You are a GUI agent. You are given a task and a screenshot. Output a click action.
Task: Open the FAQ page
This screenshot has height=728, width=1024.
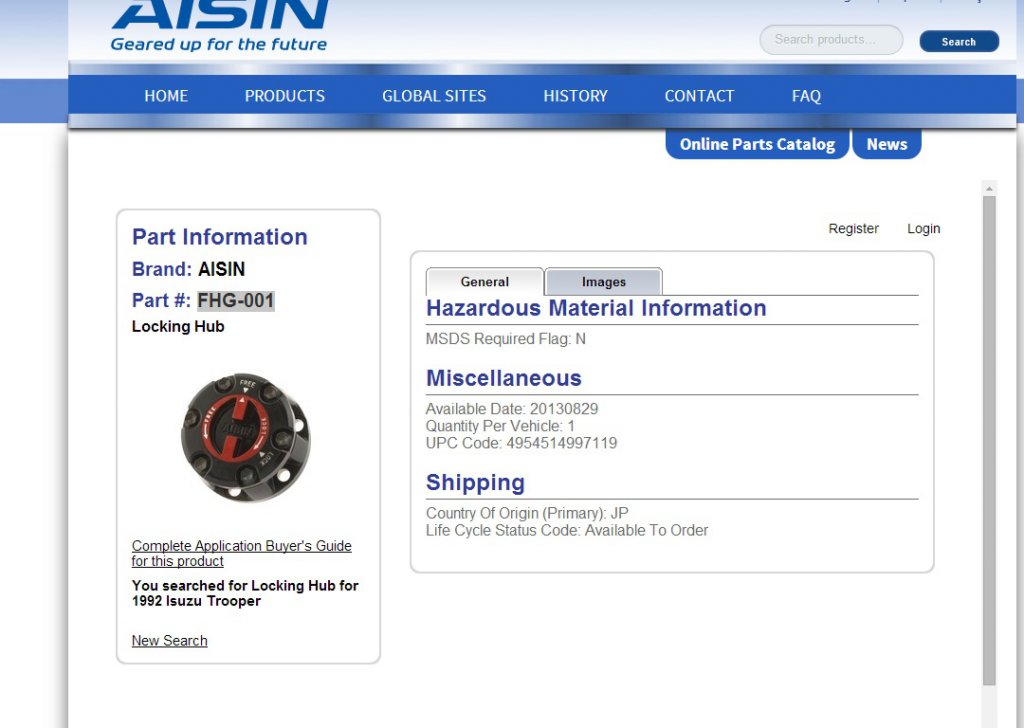point(806,96)
